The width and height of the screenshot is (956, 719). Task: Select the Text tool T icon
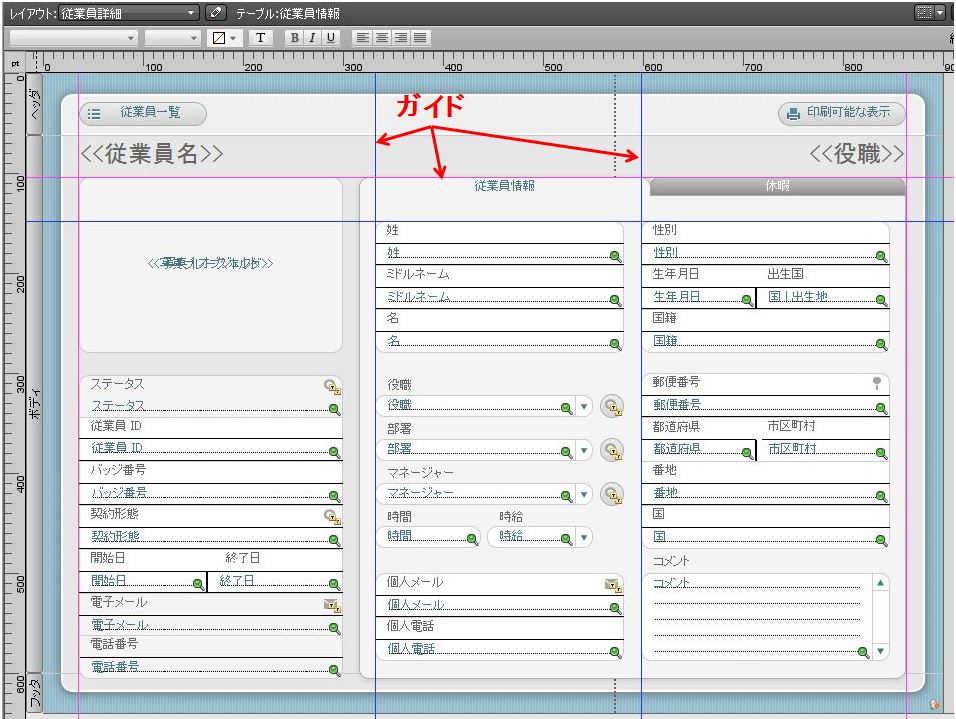[x=260, y=37]
